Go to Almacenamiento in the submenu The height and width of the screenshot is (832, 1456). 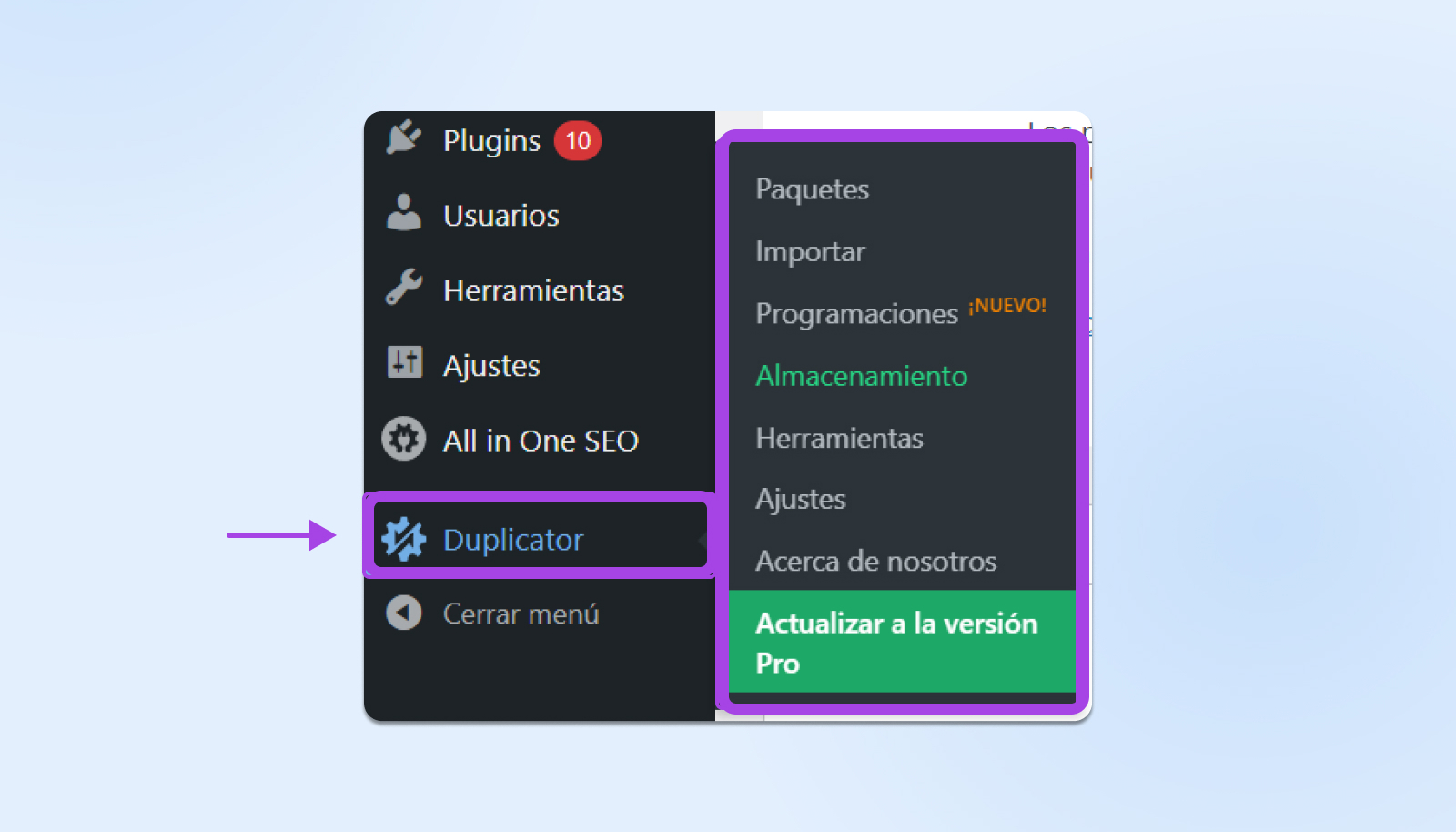[x=861, y=376]
